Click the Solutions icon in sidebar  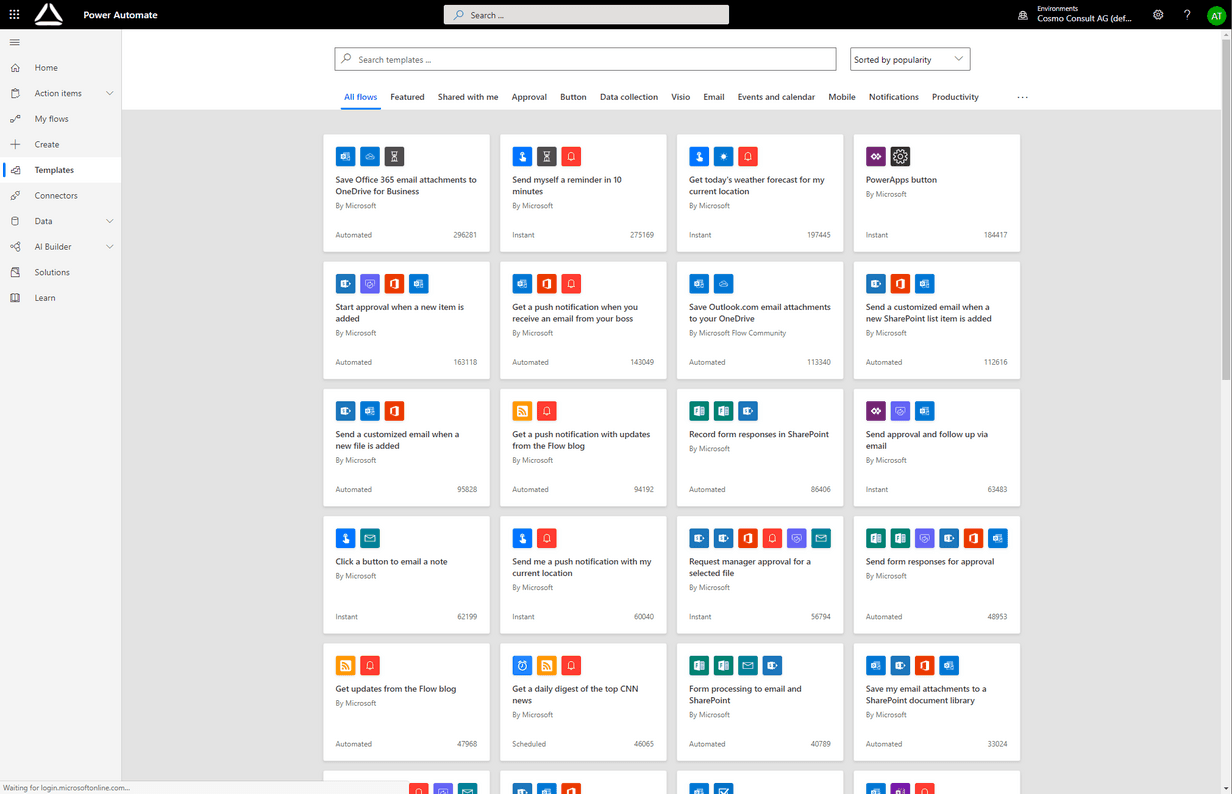15,272
